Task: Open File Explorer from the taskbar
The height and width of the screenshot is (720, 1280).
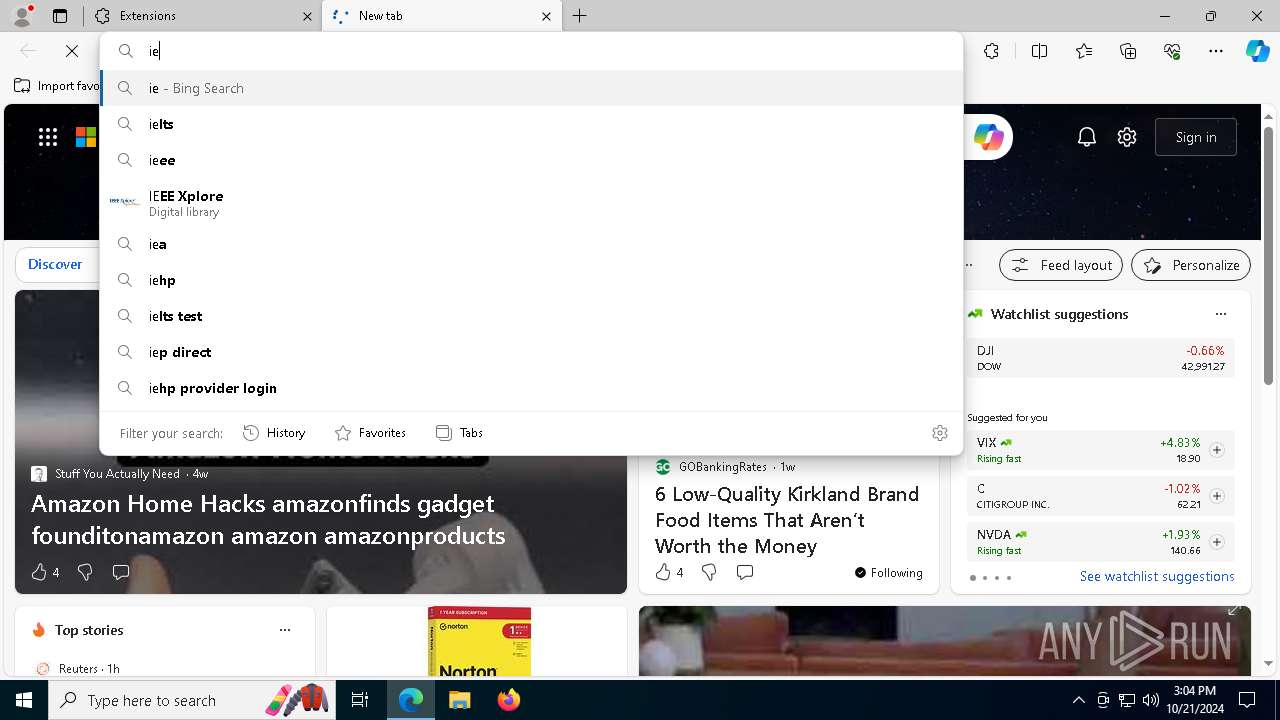Action: 459,700
